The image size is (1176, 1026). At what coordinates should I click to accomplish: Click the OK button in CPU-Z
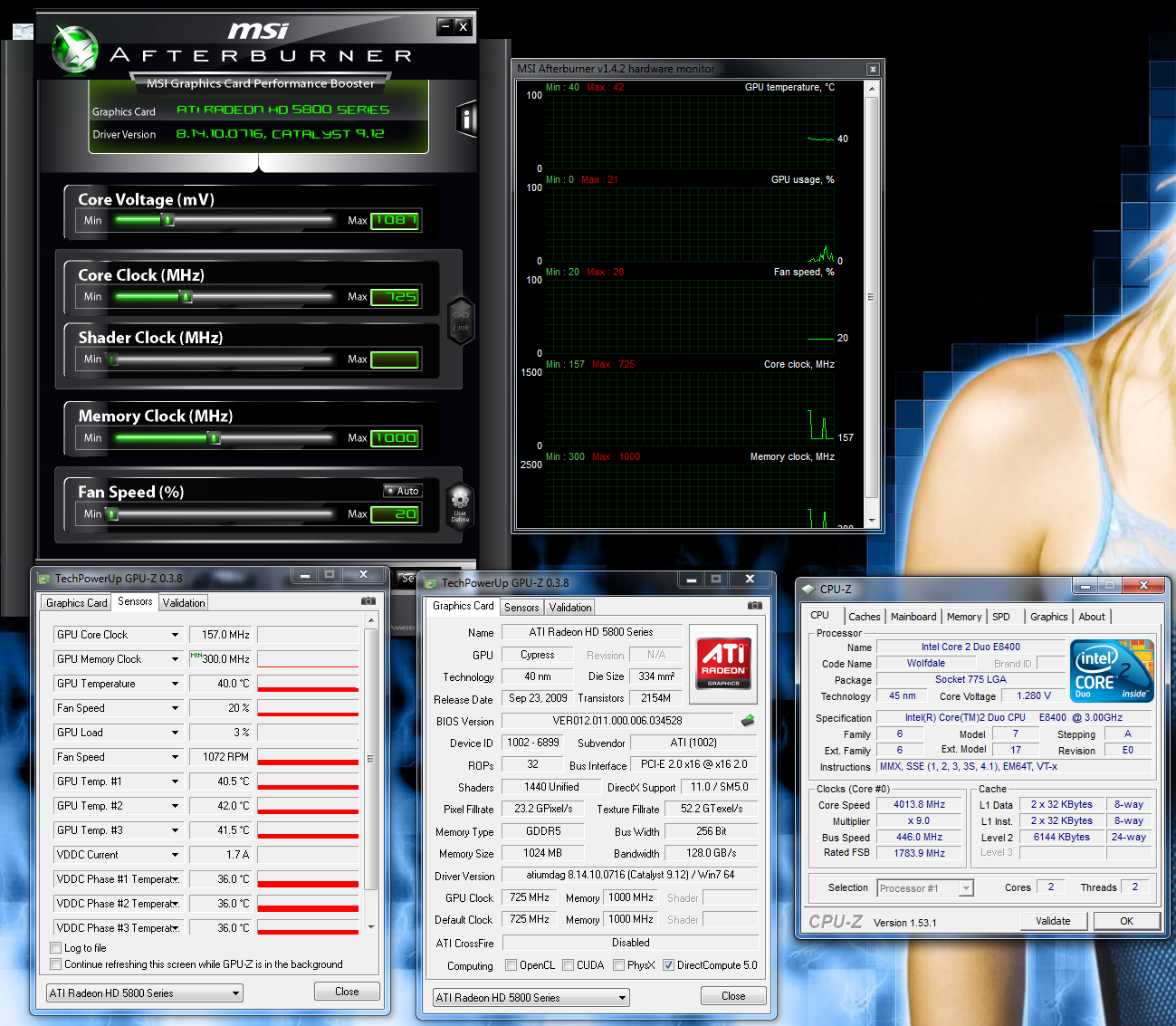(x=1126, y=921)
